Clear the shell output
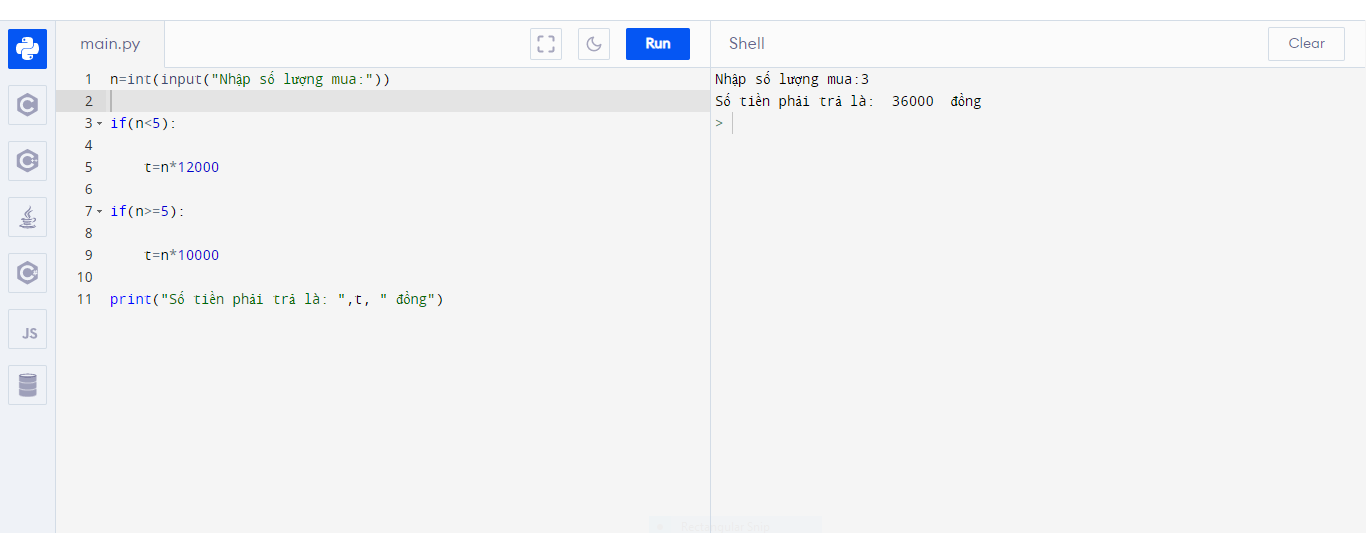Screen dimensions: 1366x533 [x=1306, y=44]
